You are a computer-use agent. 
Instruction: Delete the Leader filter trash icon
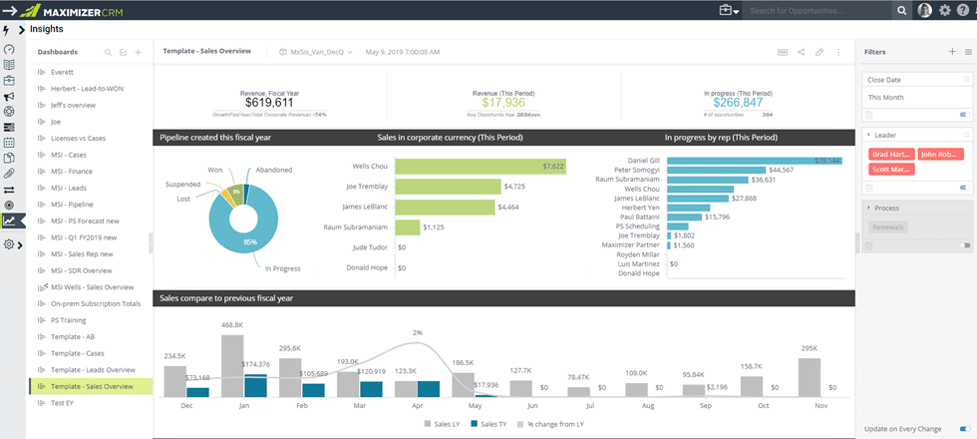pos(869,187)
